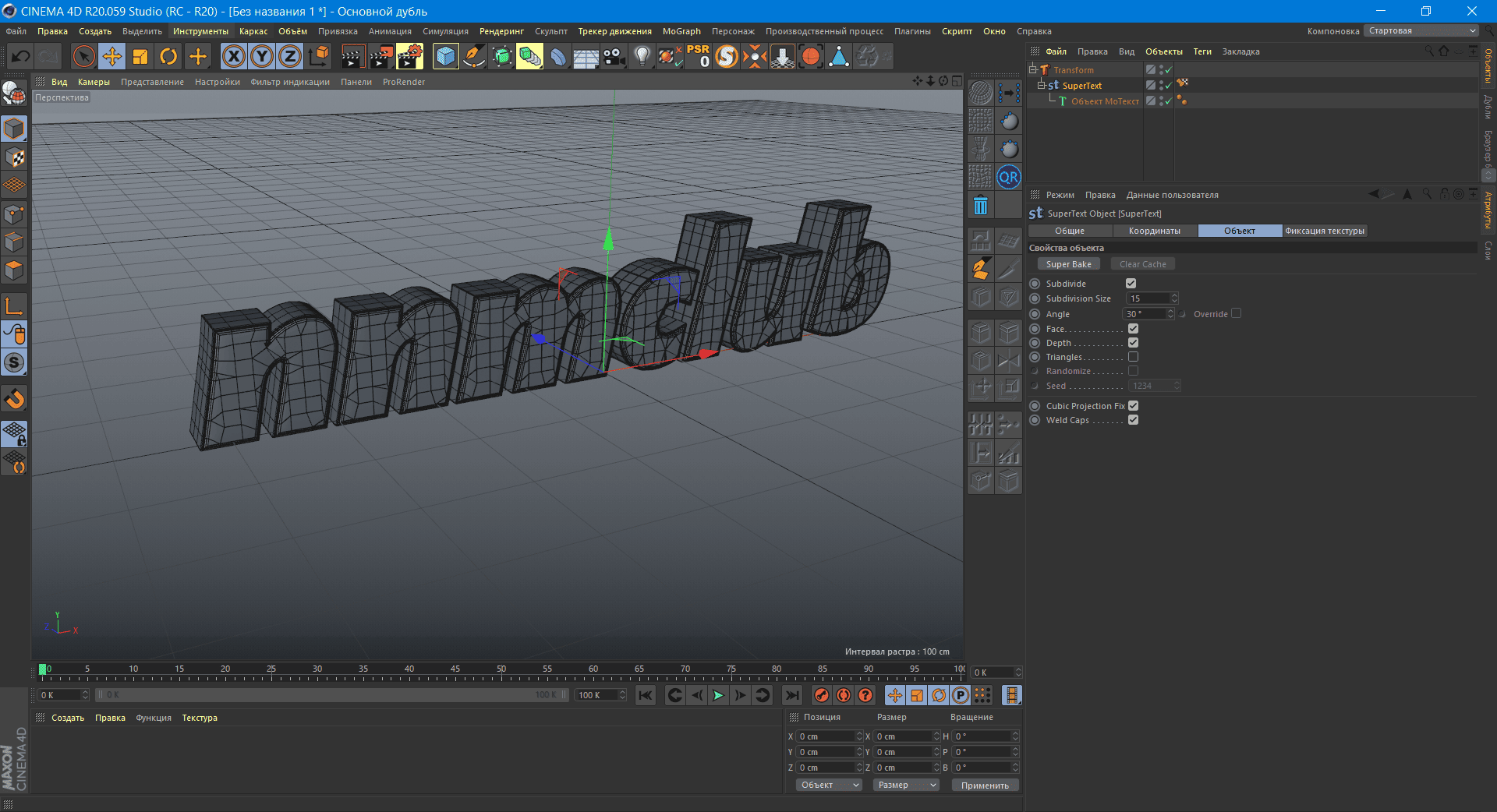Click the Record Active Objects icon

click(822, 695)
